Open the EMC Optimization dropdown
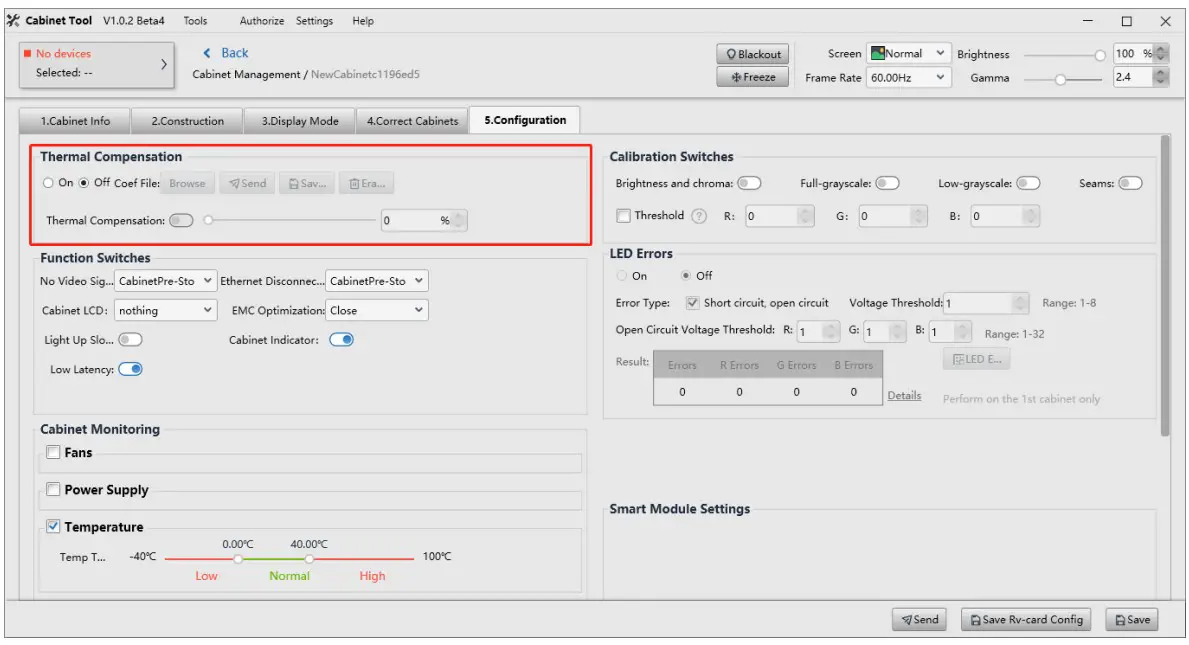 pyautogui.click(x=377, y=311)
